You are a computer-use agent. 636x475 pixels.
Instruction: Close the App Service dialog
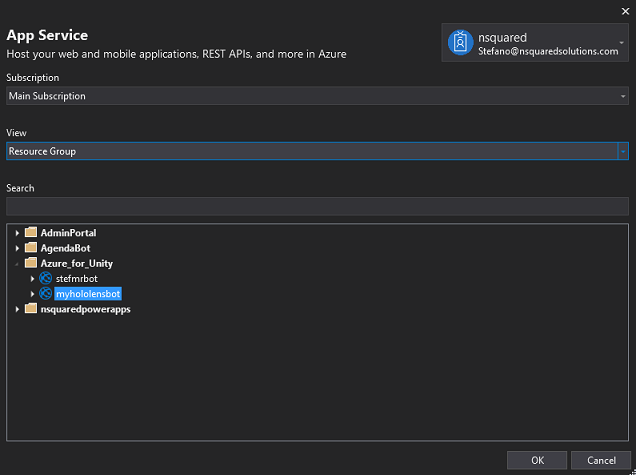625,11
